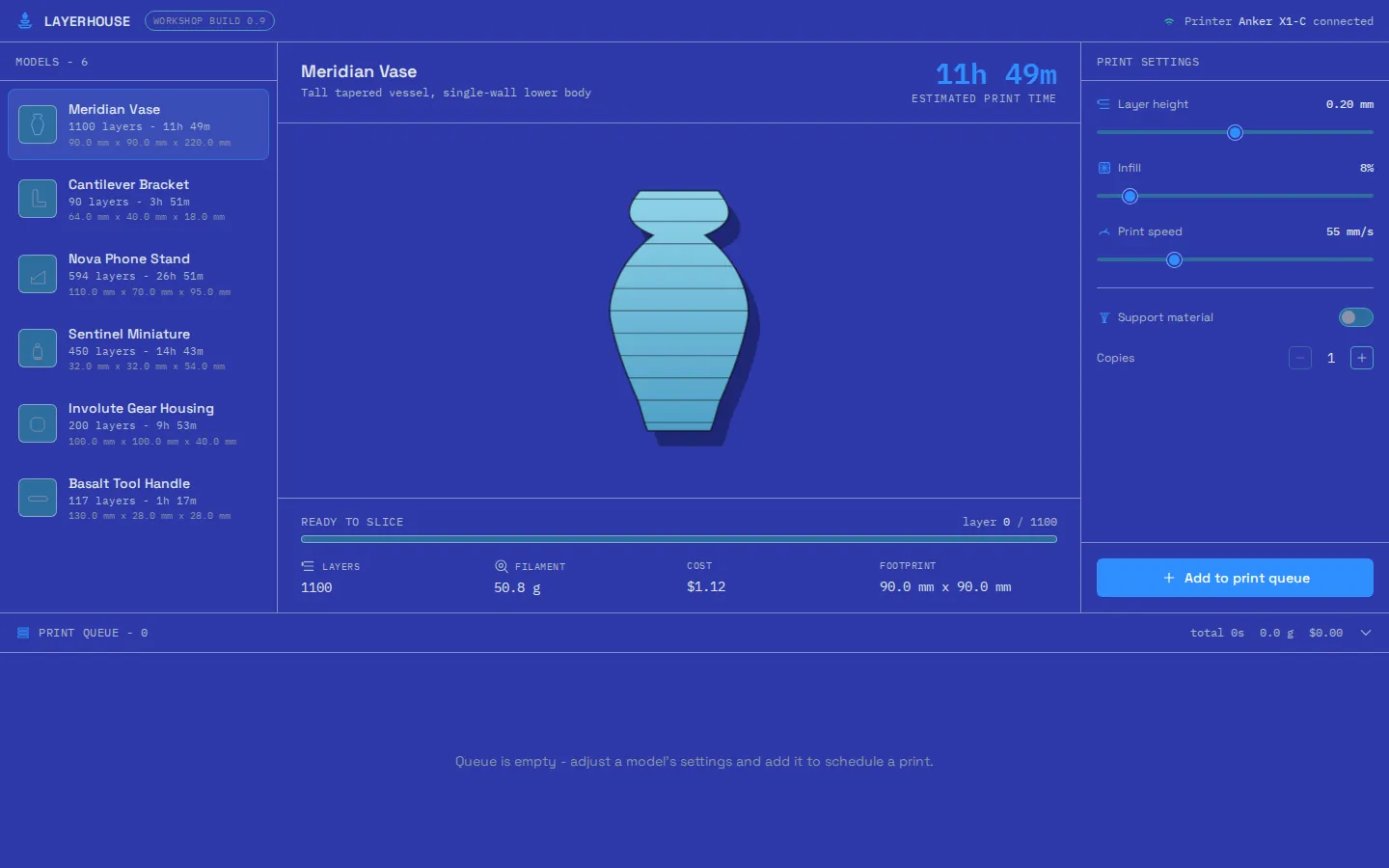Viewport: 1389px width, 868px height.
Task: Click the 0.20 mm layer height value
Action: pos(1349,104)
